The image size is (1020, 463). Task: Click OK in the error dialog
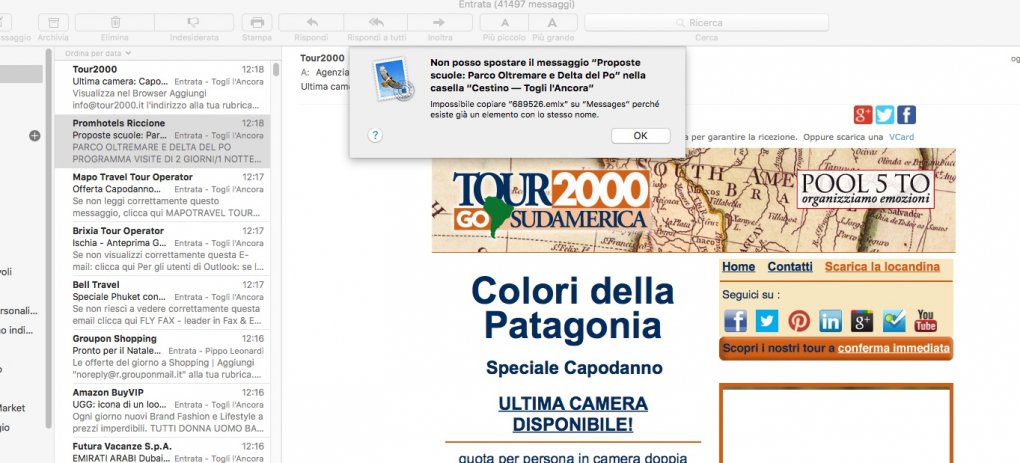point(640,135)
